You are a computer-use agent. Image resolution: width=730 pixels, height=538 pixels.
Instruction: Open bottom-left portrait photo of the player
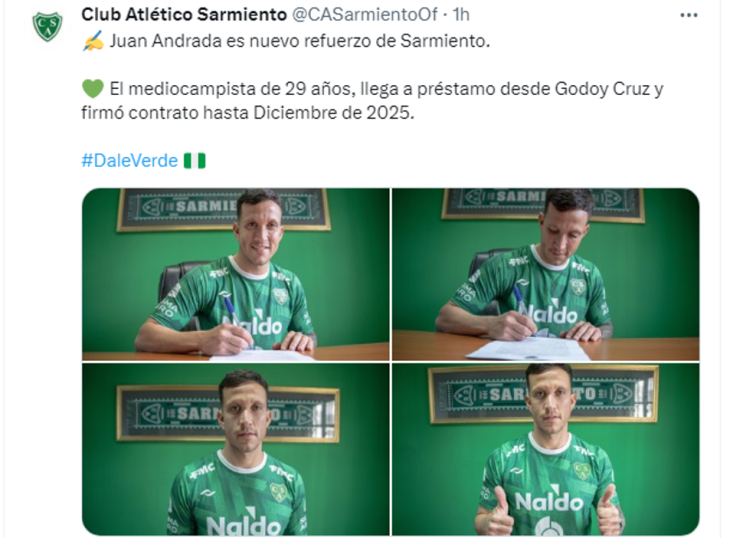(236, 449)
